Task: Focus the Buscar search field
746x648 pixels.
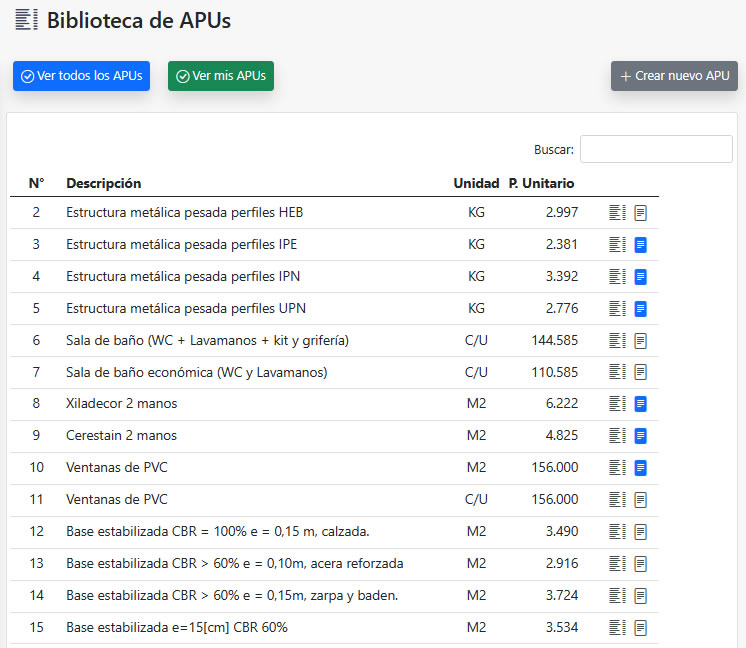Action: [x=656, y=149]
